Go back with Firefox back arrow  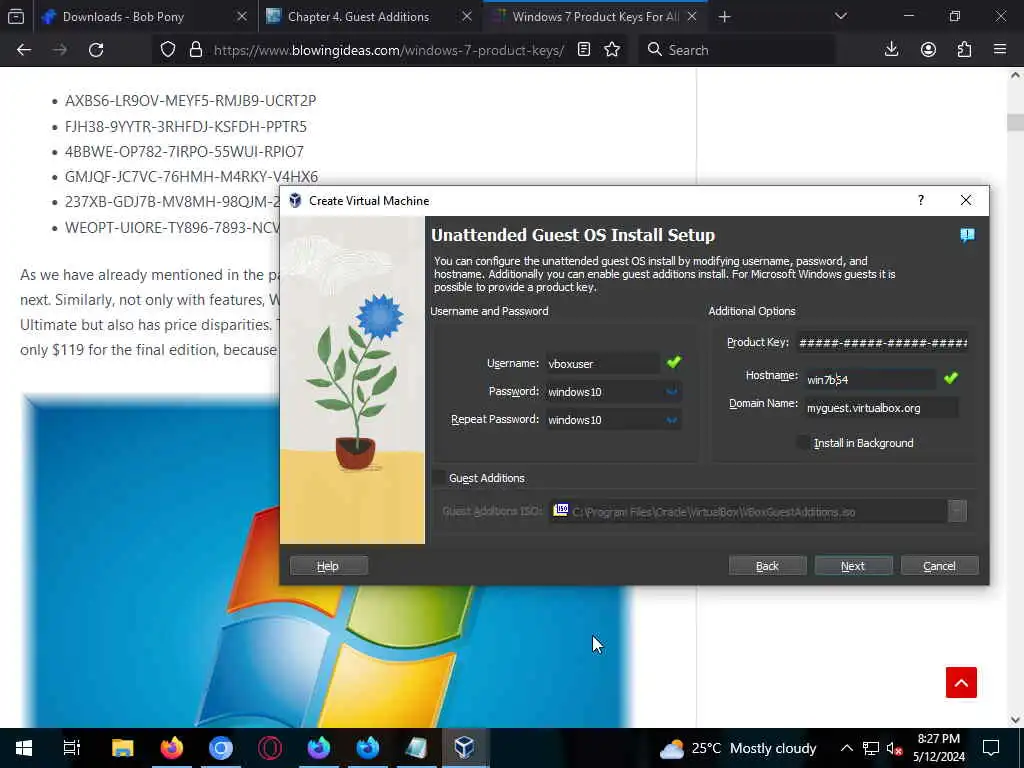point(24,50)
